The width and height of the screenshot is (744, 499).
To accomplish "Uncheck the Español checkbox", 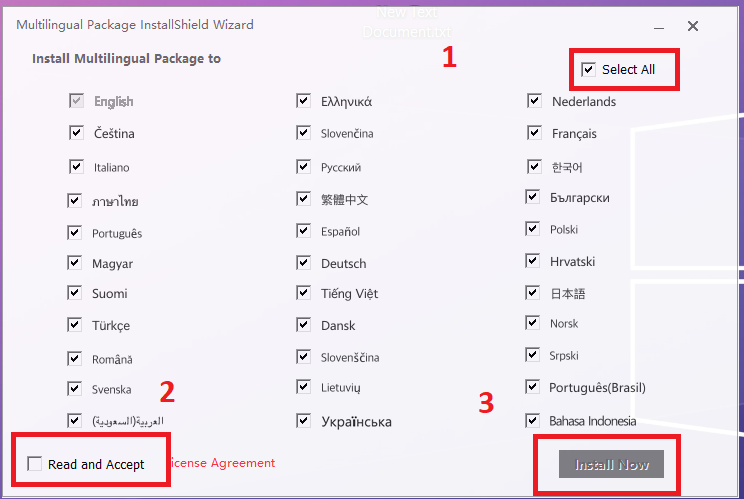I will 304,231.
